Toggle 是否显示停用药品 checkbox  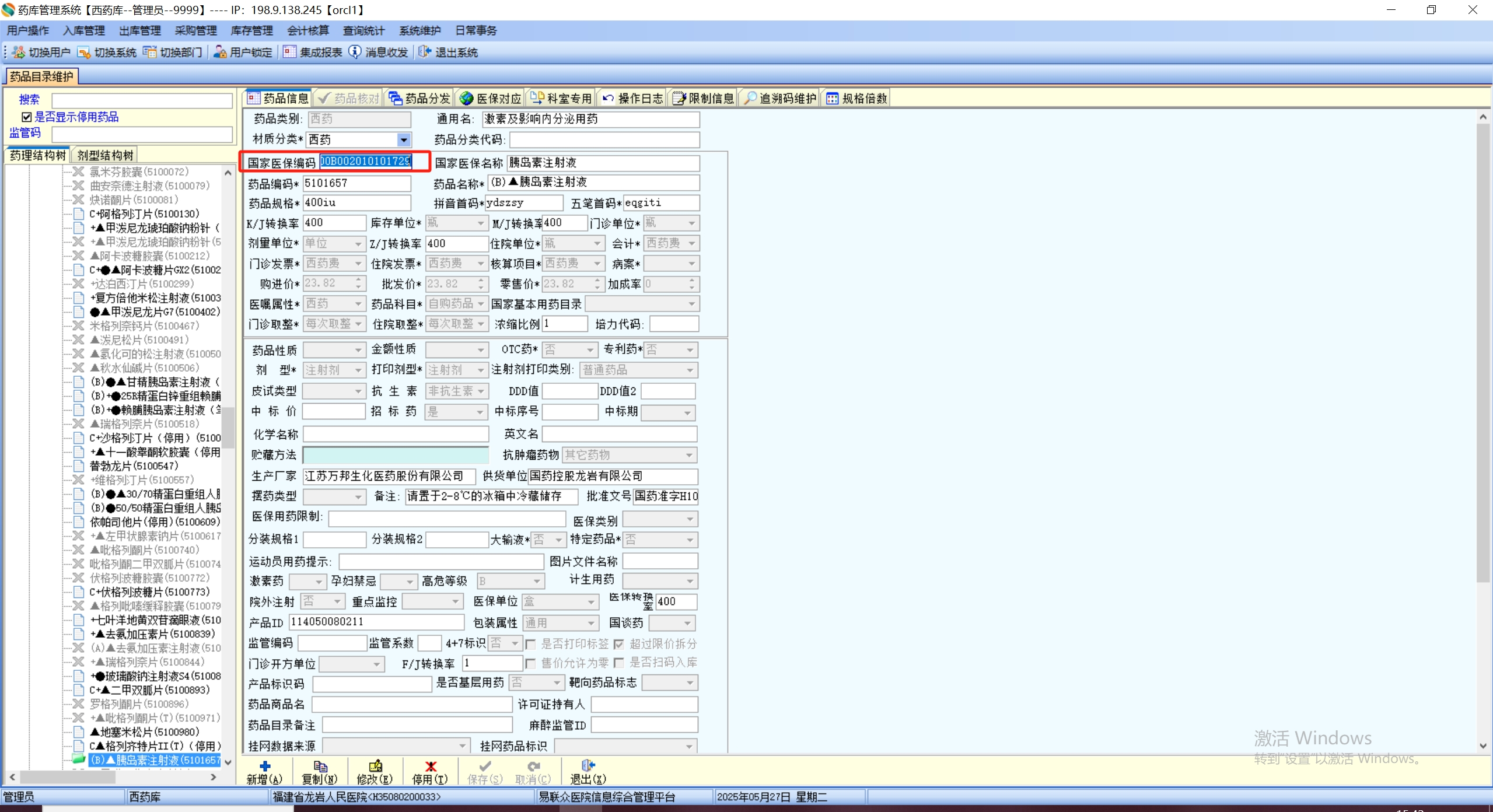[27, 117]
